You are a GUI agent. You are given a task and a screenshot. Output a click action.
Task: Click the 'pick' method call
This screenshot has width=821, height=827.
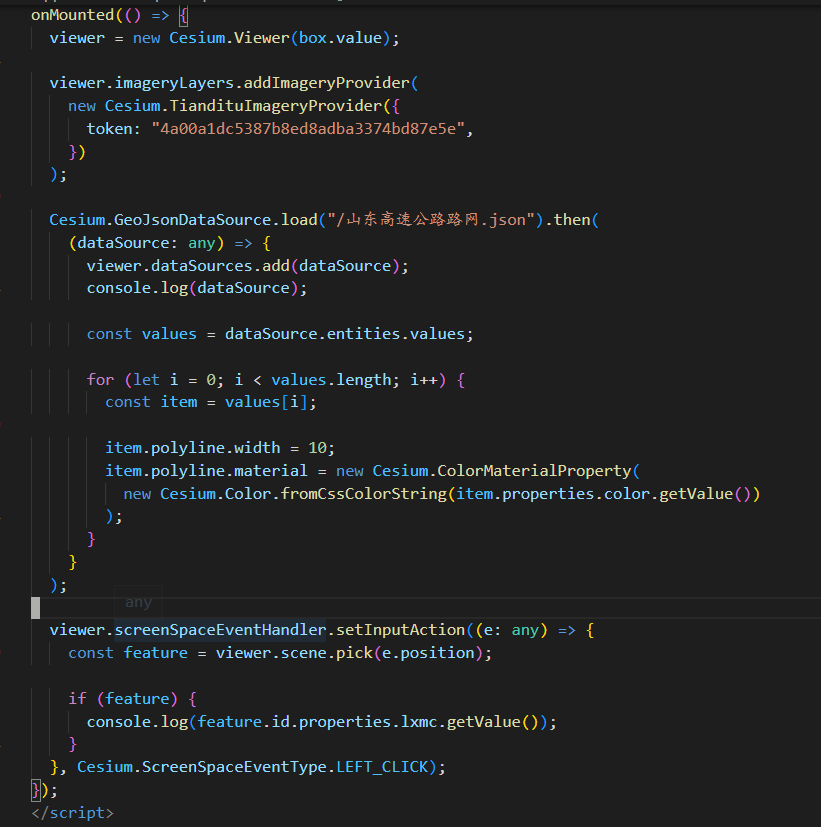(354, 653)
